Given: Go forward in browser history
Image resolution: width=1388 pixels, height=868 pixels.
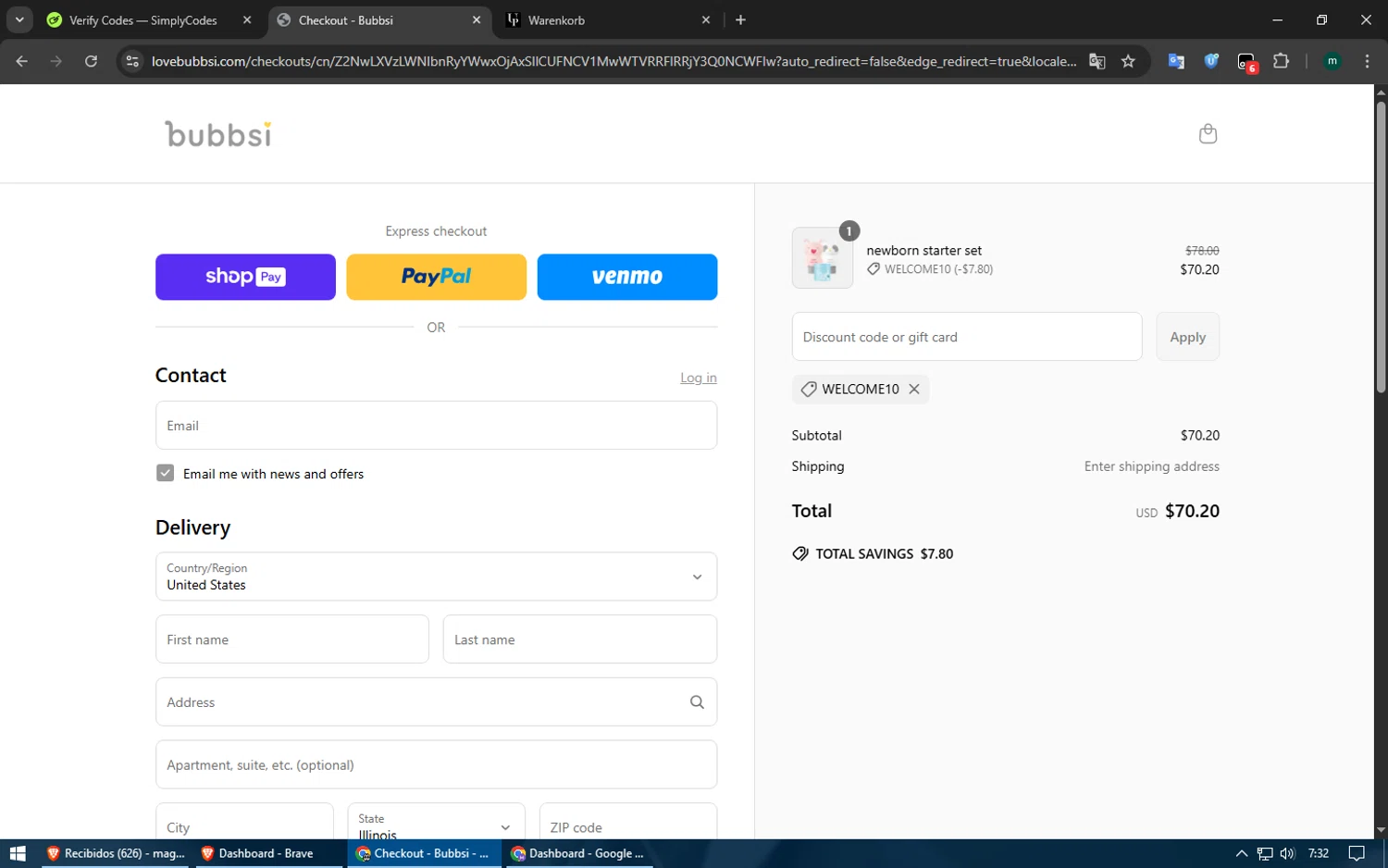Looking at the screenshot, I should tap(56, 61).
